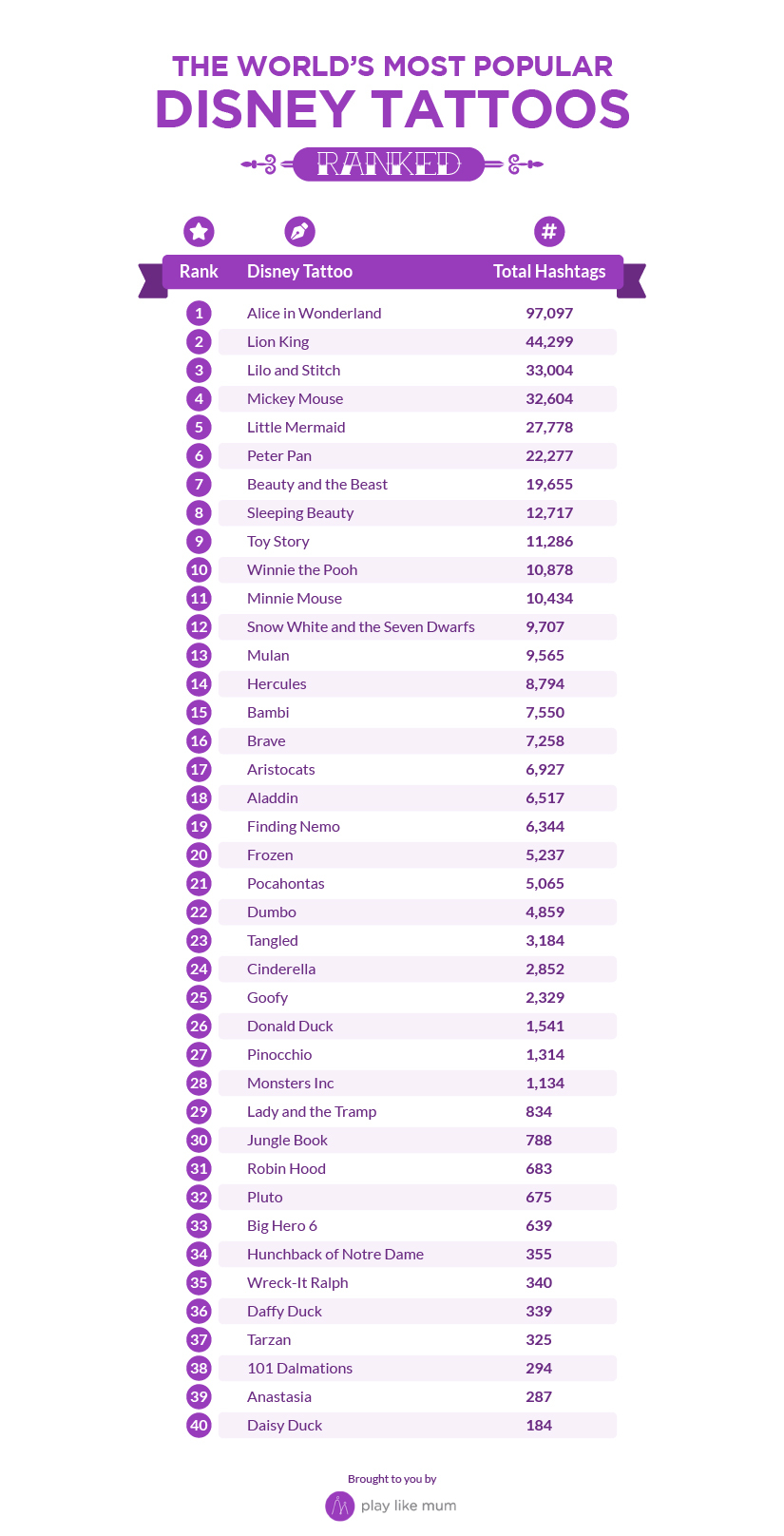Click the 97,097 hashtag count
The image size is (784, 1536).
(x=549, y=313)
